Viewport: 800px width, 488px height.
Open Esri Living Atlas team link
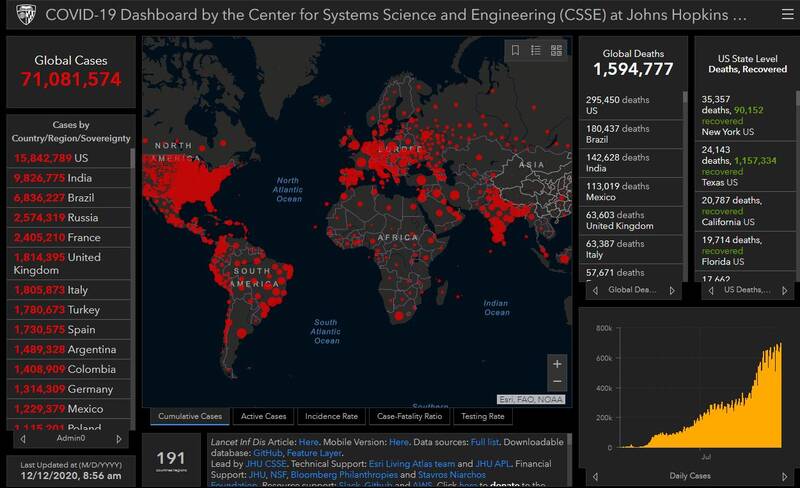412,463
